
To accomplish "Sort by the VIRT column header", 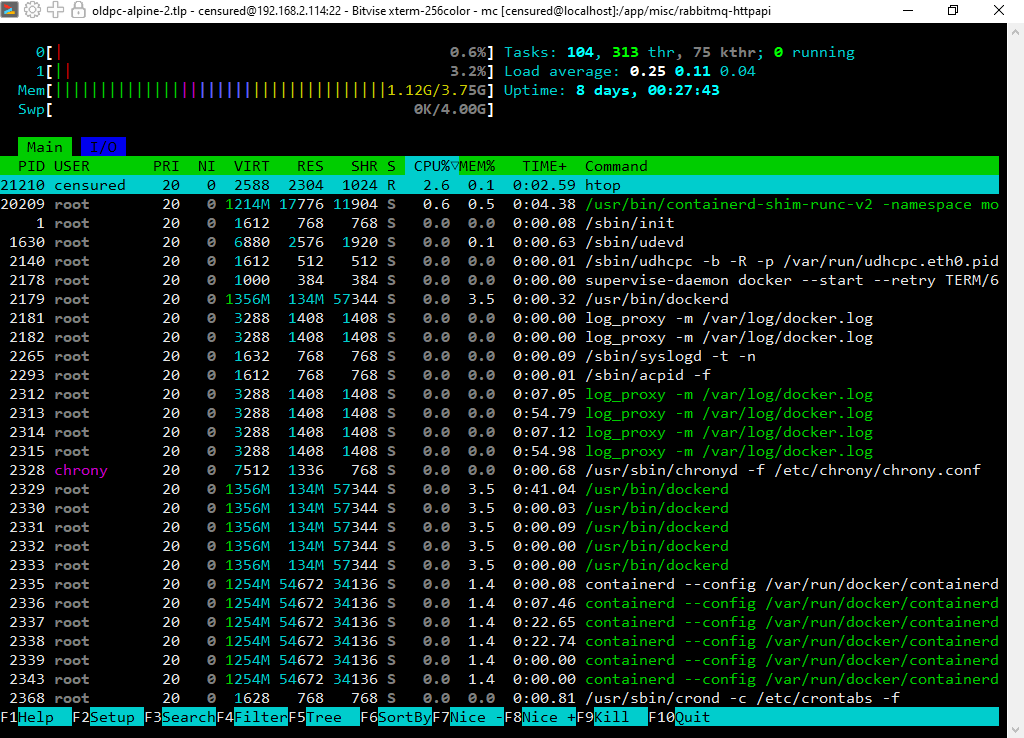I will (251, 166).
